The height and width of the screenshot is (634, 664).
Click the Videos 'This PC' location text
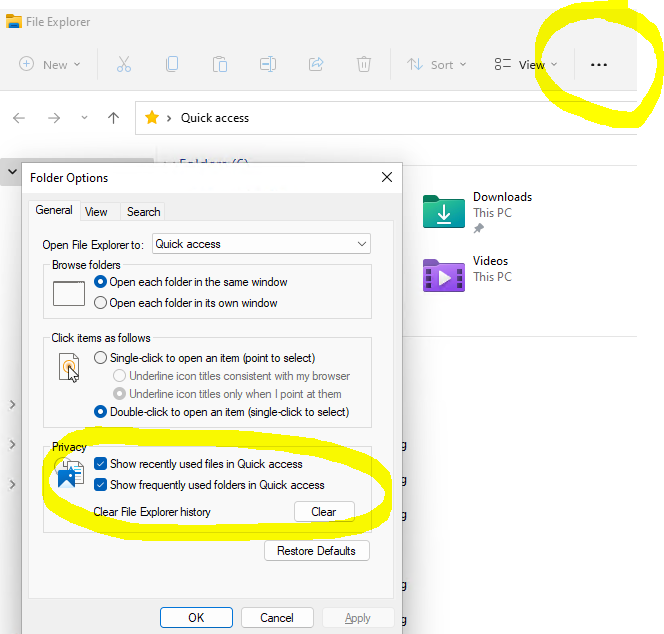492,277
